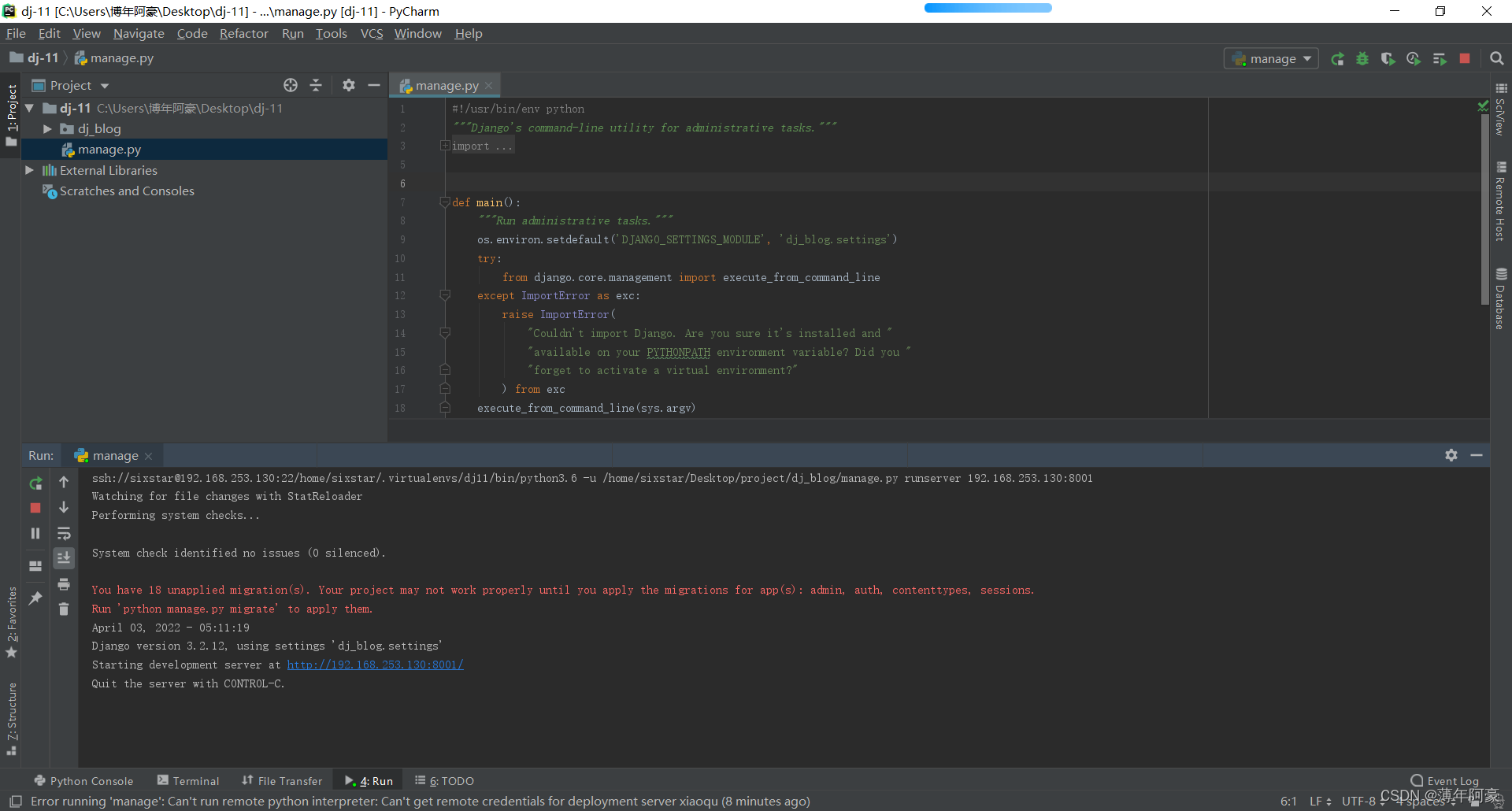This screenshot has height=811, width=1512.
Task: Open Search Everywhere magnifier
Action: click(x=1497, y=59)
